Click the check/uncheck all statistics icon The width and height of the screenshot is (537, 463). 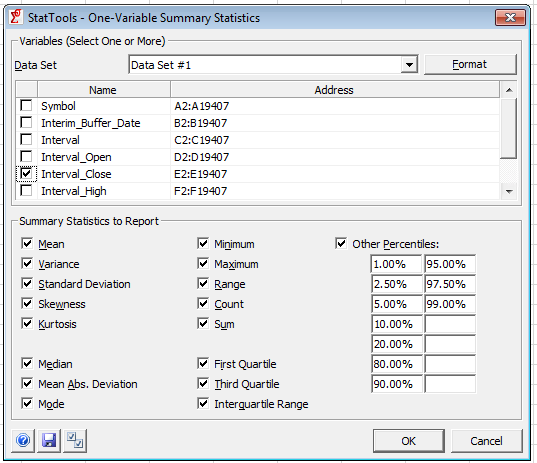point(75,440)
